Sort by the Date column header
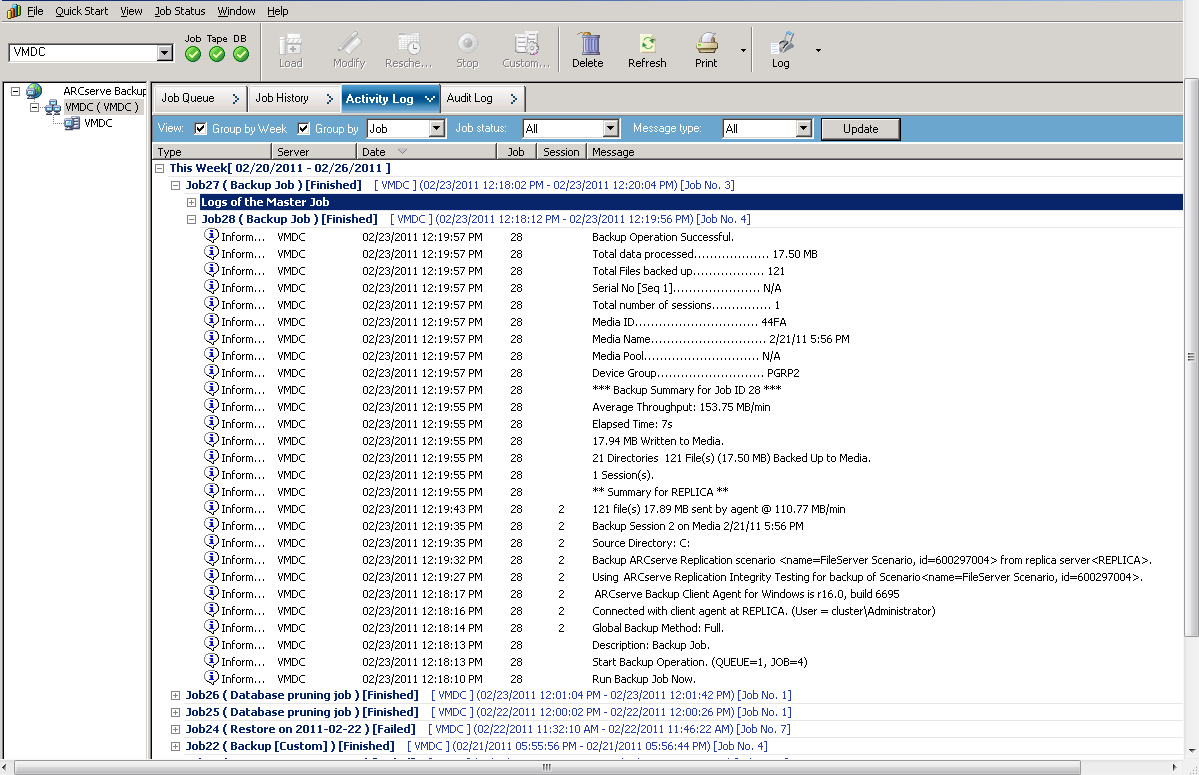 pos(426,152)
